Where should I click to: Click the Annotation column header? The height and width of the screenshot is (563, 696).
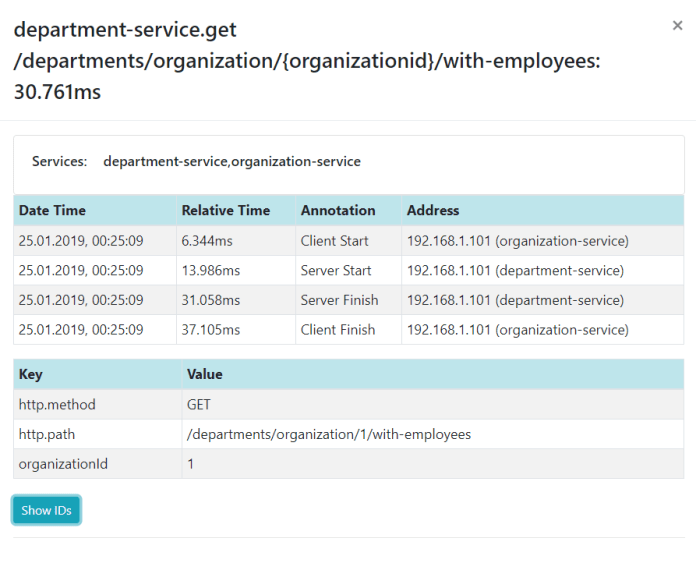[x=338, y=211]
